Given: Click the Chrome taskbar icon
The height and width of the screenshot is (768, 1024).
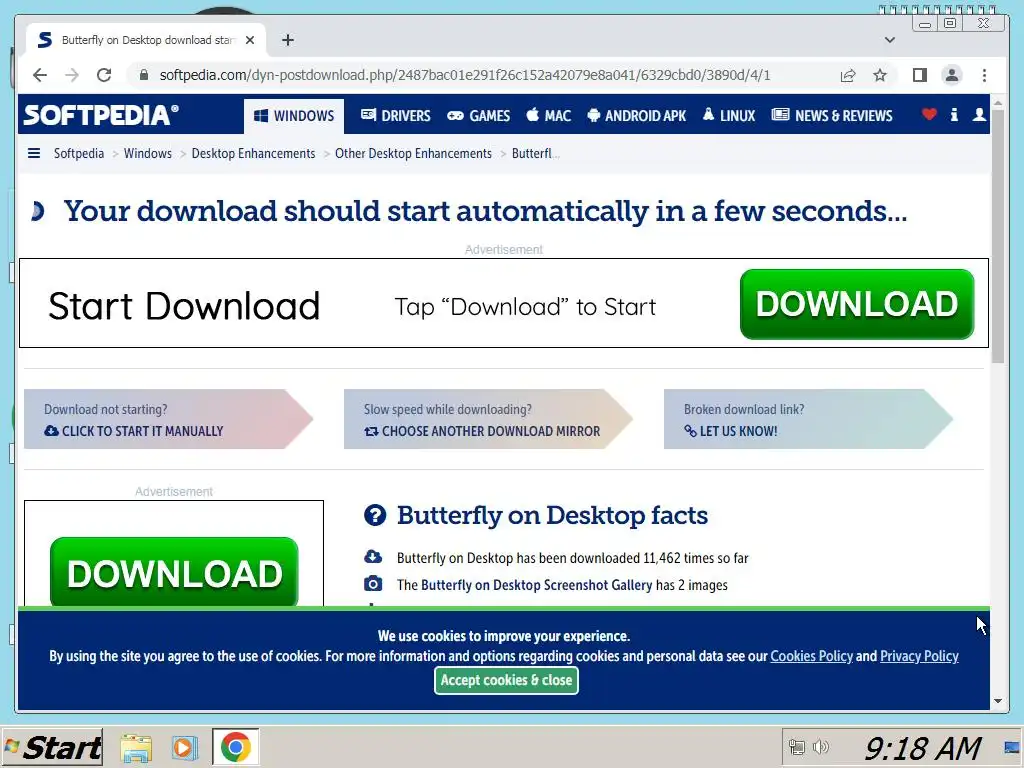Looking at the screenshot, I should coord(236,747).
